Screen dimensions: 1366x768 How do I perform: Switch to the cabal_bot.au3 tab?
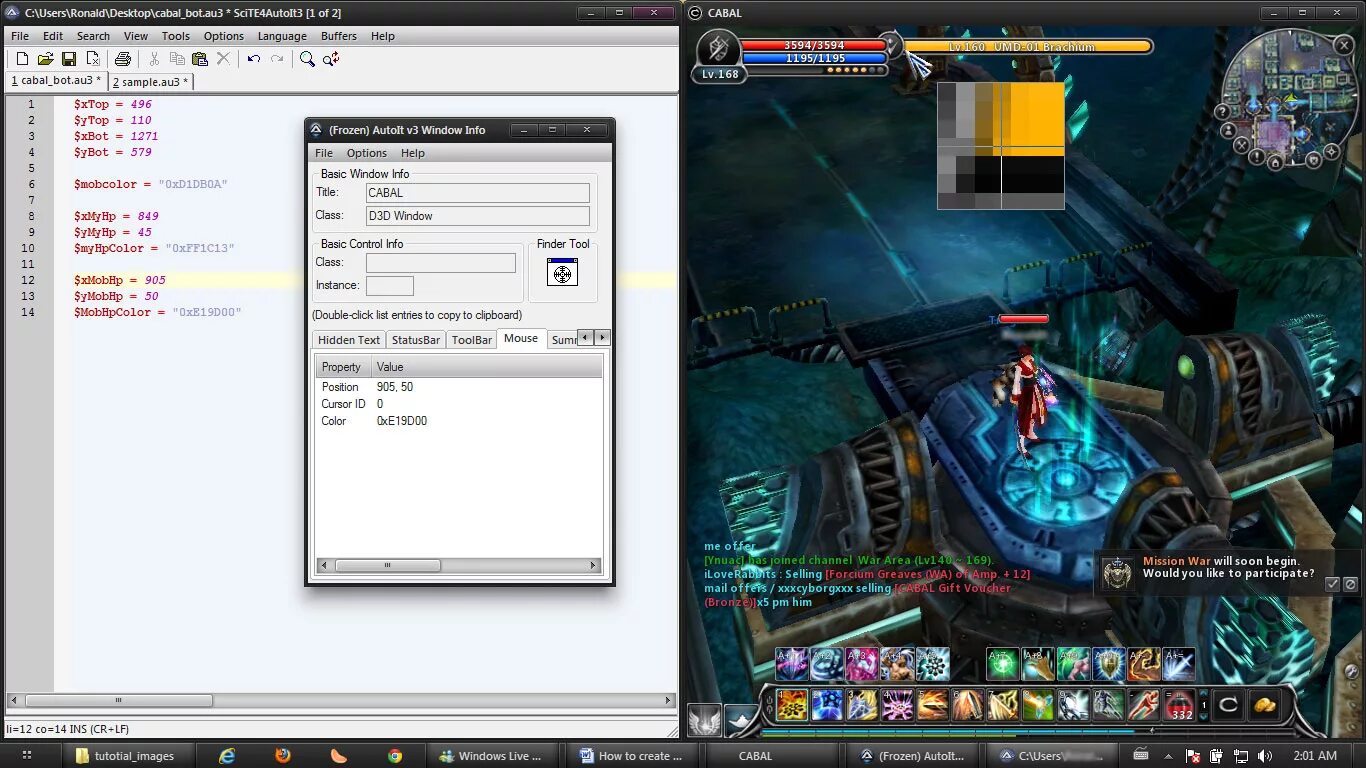click(56, 81)
